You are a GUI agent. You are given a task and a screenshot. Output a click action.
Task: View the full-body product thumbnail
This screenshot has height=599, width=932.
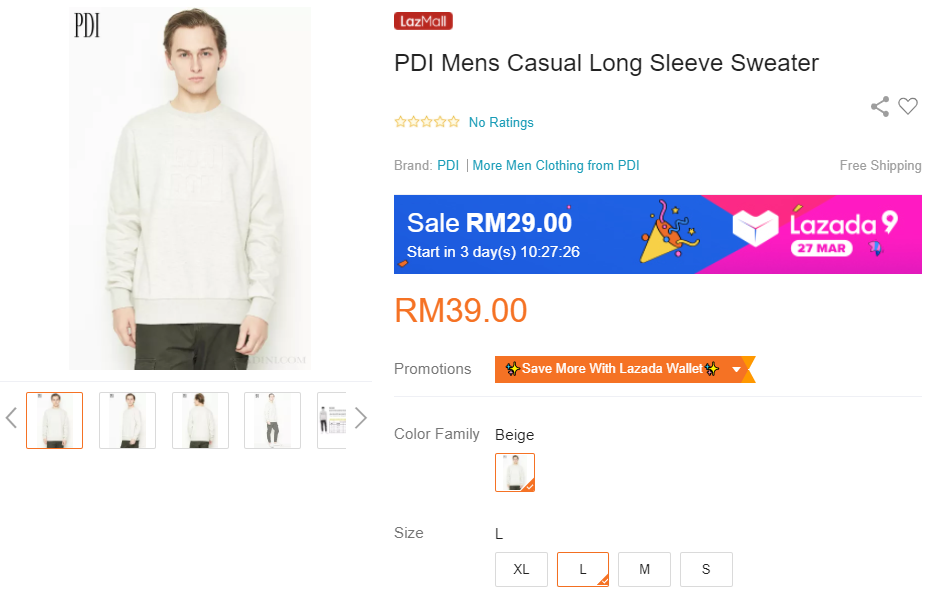click(272, 420)
